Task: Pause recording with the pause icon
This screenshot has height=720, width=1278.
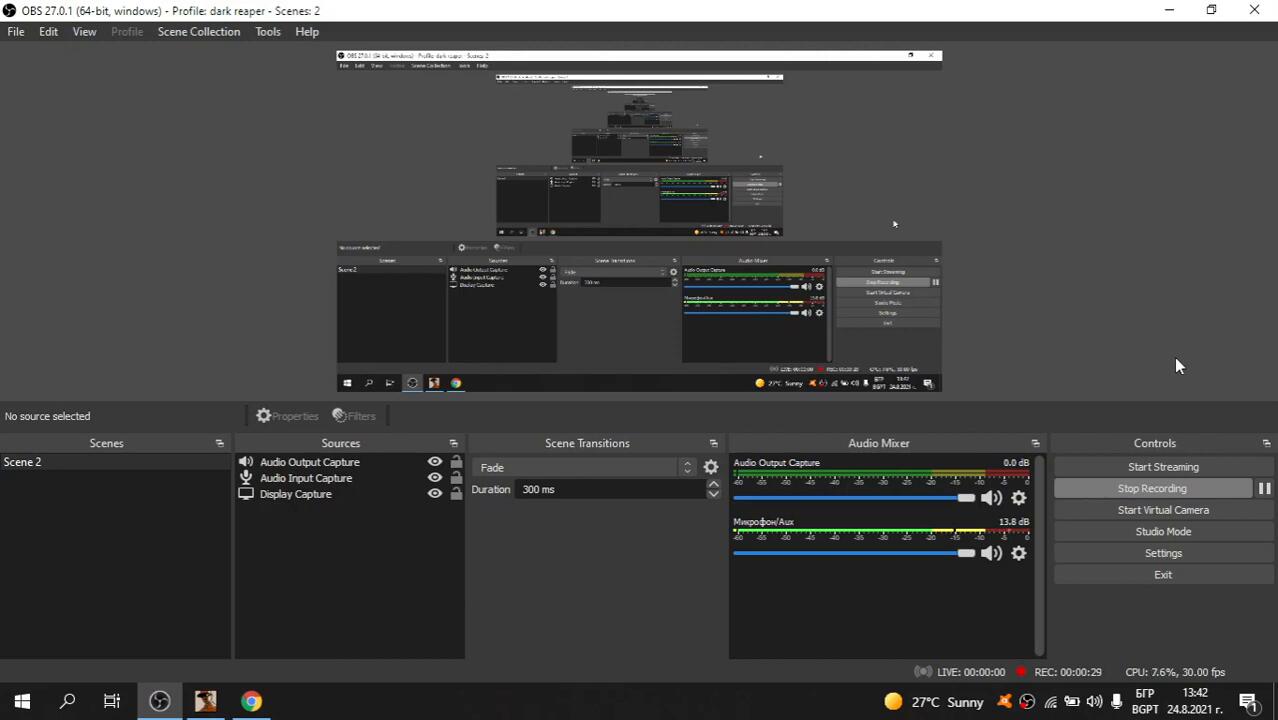Action: tap(1264, 489)
